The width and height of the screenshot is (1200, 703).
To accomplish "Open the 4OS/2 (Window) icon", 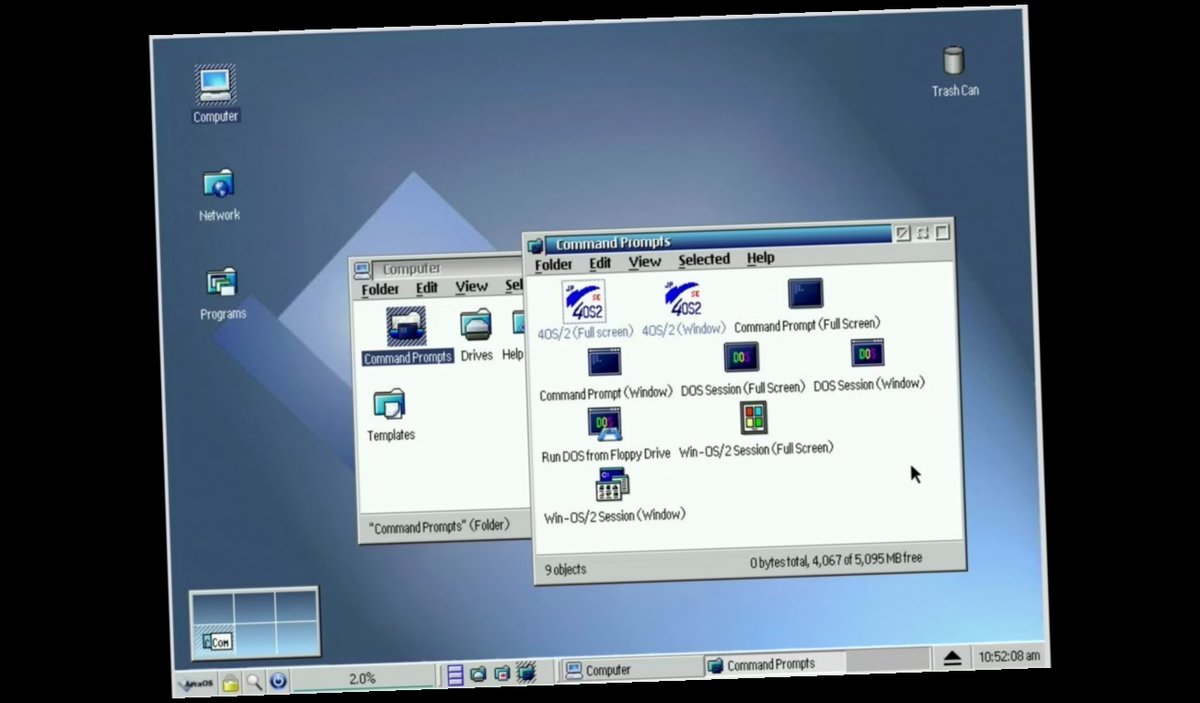I will pos(684,299).
